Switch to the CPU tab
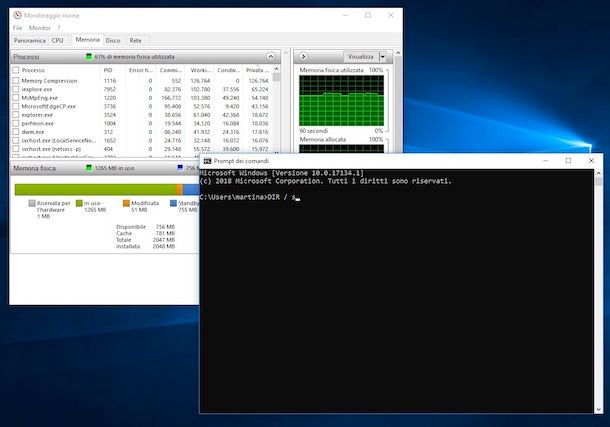 point(57,40)
